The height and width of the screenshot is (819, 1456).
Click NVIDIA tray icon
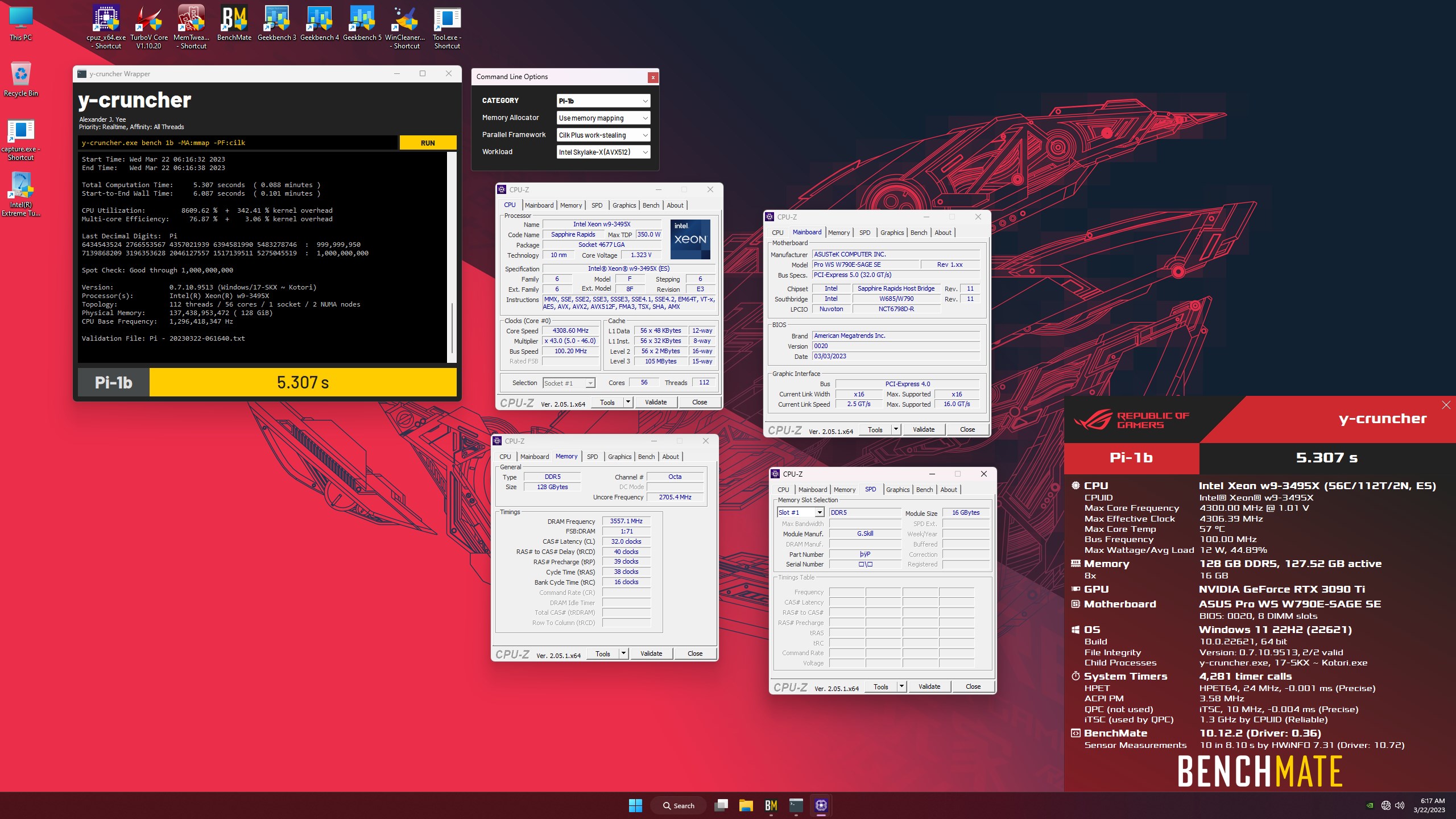click(1370, 805)
